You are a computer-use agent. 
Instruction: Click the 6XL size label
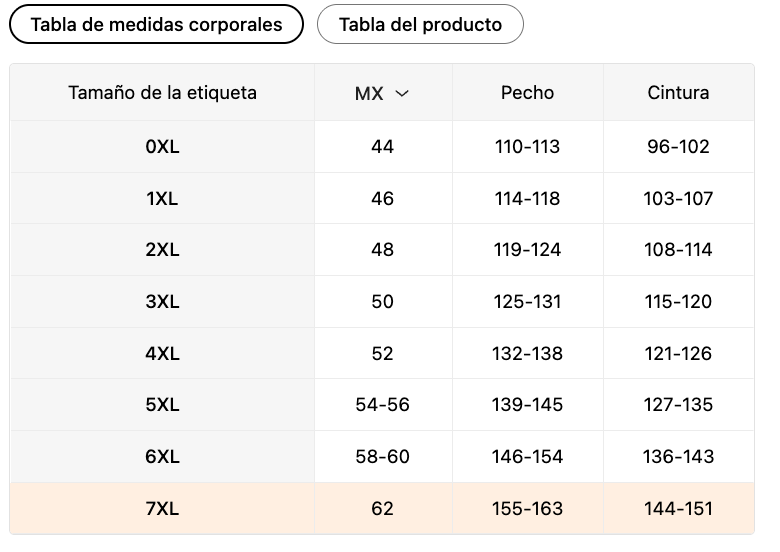point(162,457)
